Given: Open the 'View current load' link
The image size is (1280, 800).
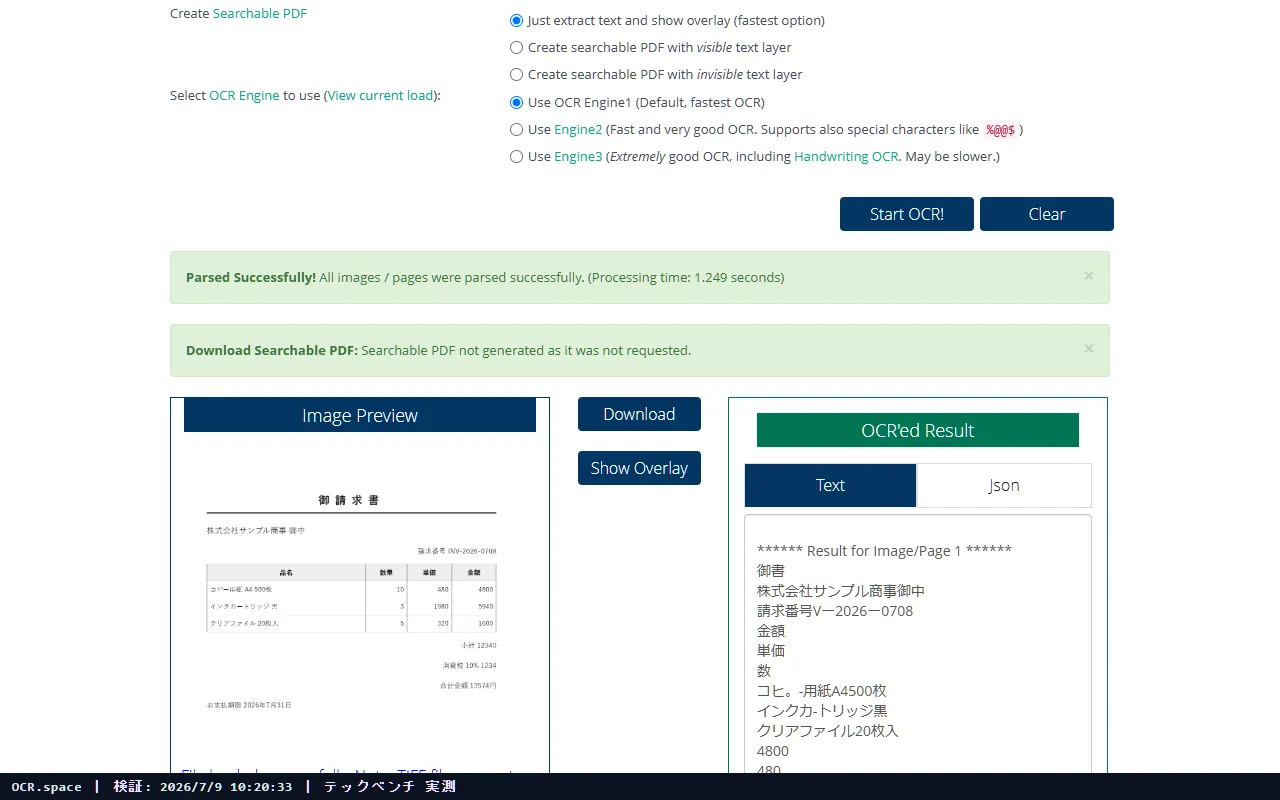Looking at the screenshot, I should [x=381, y=96].
